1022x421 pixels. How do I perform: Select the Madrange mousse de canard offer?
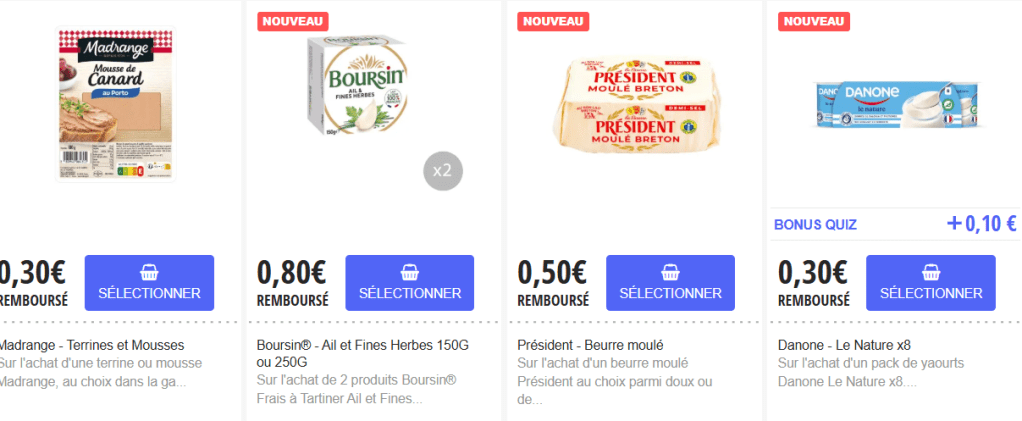(149, 283)
